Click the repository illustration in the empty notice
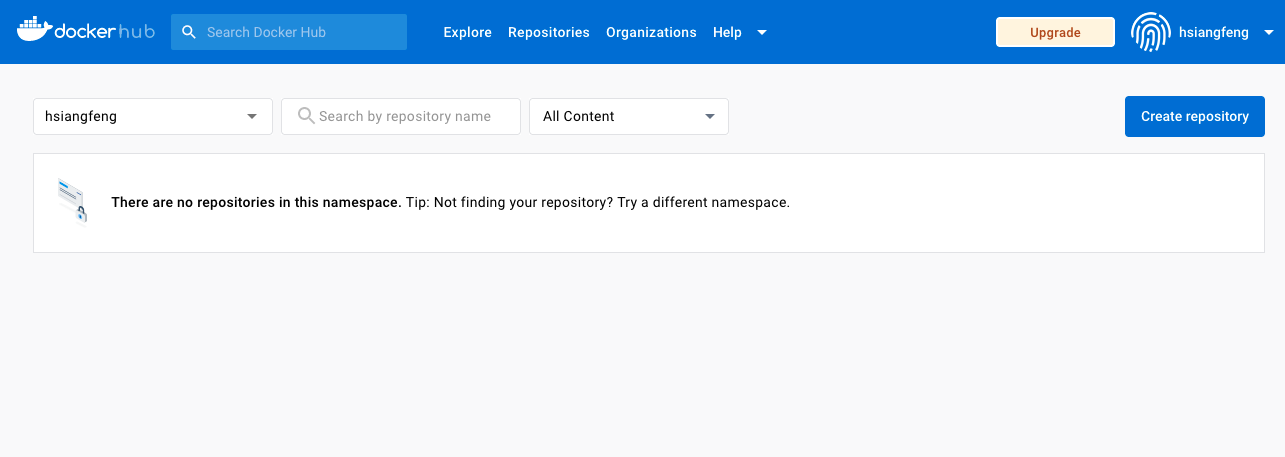This screenshot has height=457, width=1285. point(72,201)
